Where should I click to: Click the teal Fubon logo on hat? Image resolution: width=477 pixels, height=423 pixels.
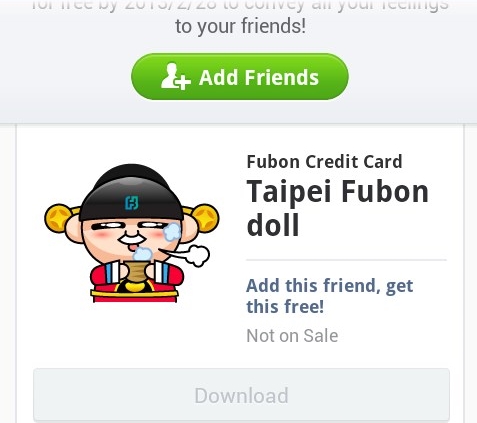pyautogui.click(x=132, y=203)
